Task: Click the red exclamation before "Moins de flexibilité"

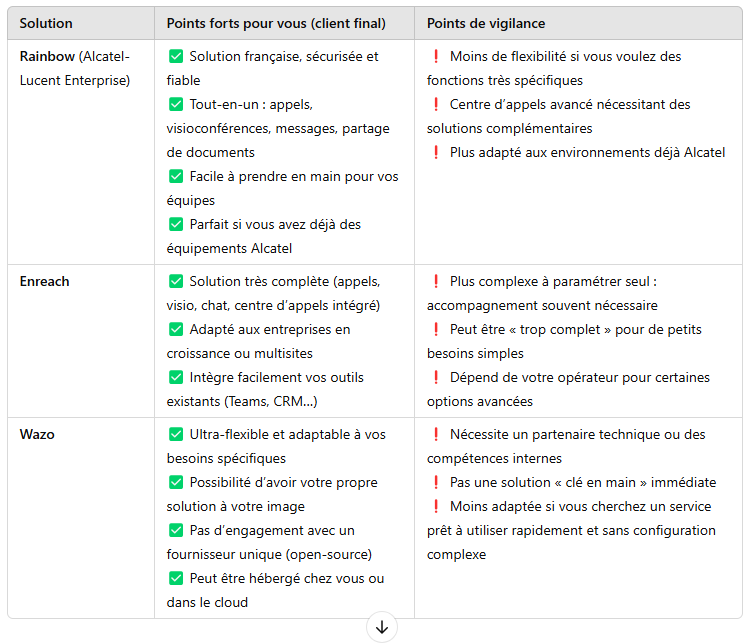Action: pyautogui.click(x=436, y=57)
